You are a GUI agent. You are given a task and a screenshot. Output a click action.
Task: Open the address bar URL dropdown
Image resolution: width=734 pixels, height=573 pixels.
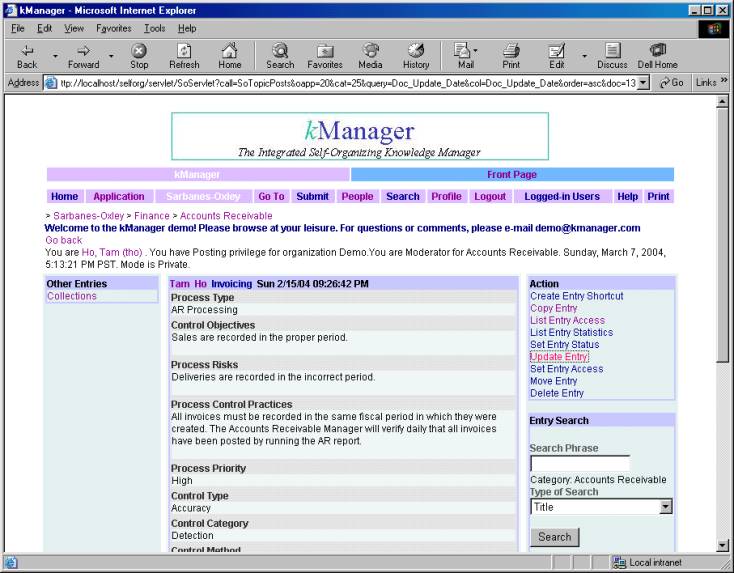pos(644,83)
